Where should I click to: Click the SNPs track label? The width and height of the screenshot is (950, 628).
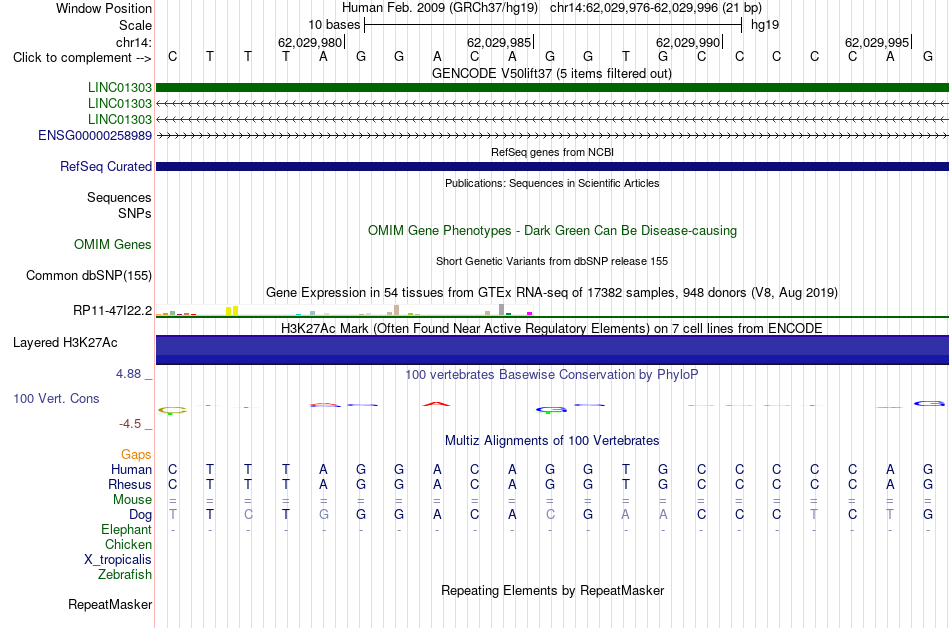135,213
